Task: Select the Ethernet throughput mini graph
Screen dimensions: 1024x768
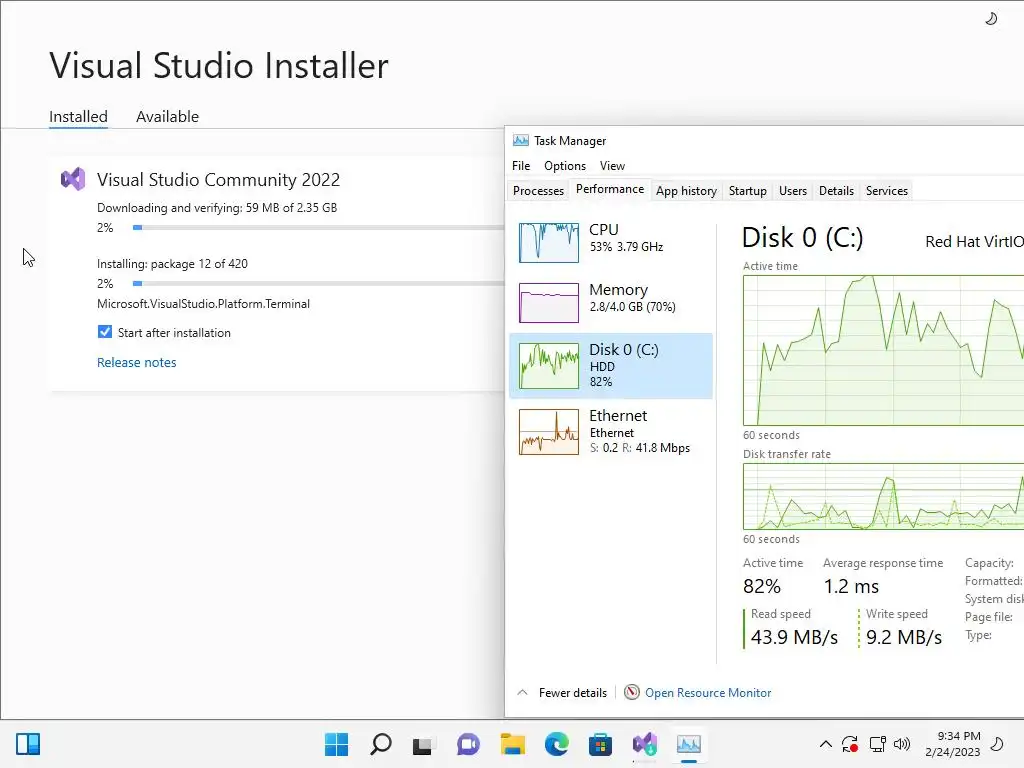Action: [x=549, y=432]
